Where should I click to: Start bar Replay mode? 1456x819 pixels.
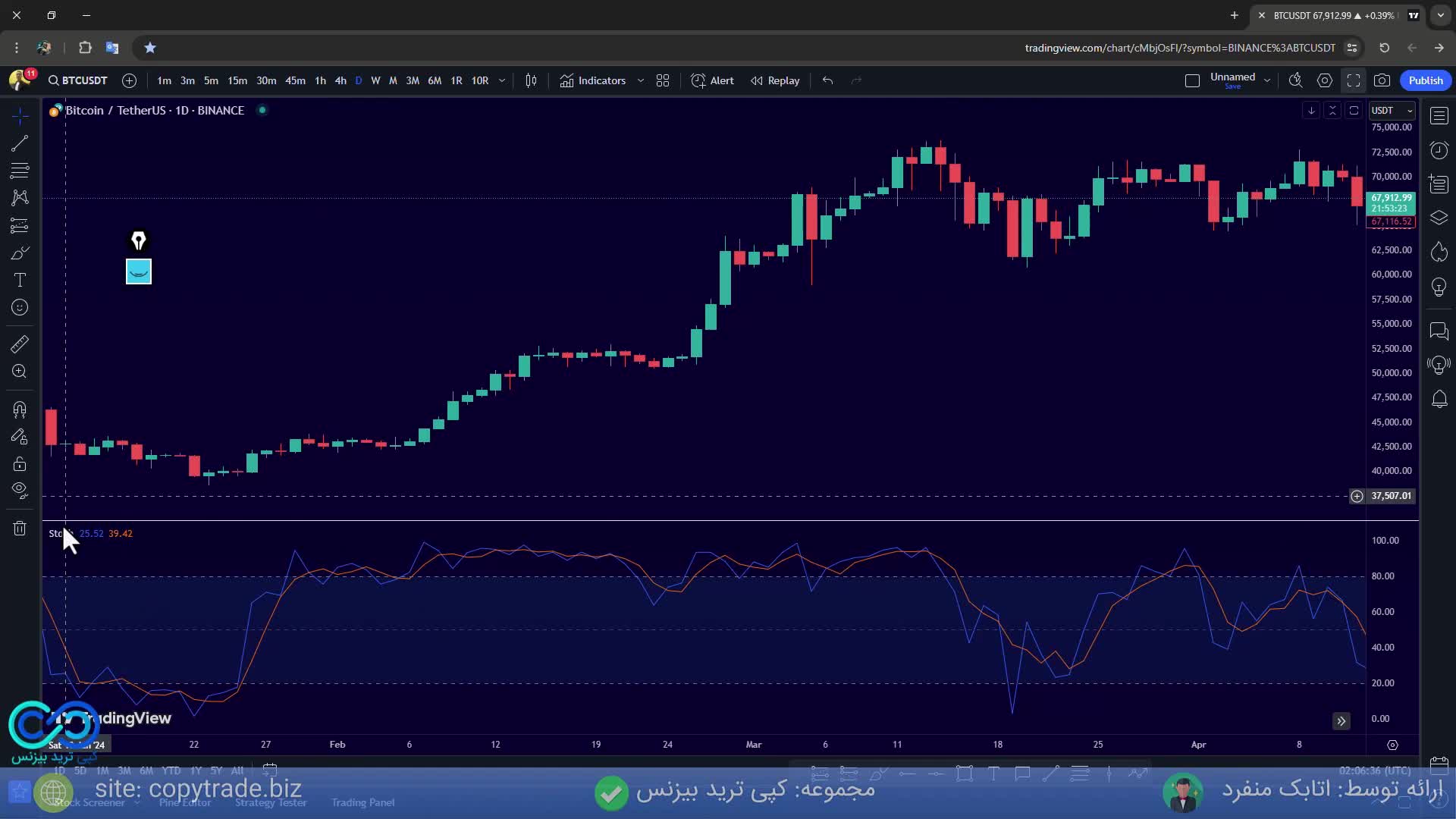point(775,80)
